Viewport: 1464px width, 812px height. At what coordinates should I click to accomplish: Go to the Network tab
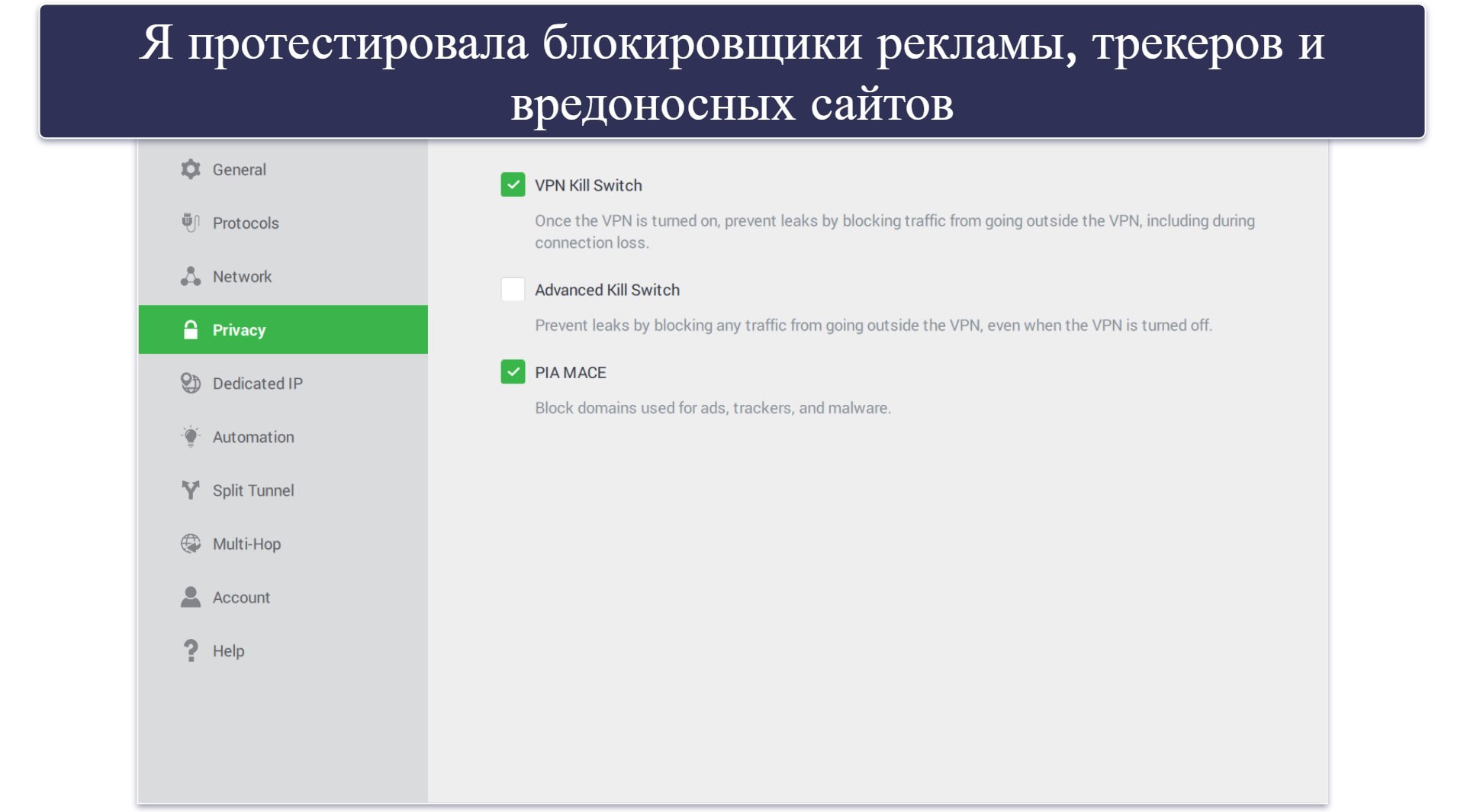[283, 276]
